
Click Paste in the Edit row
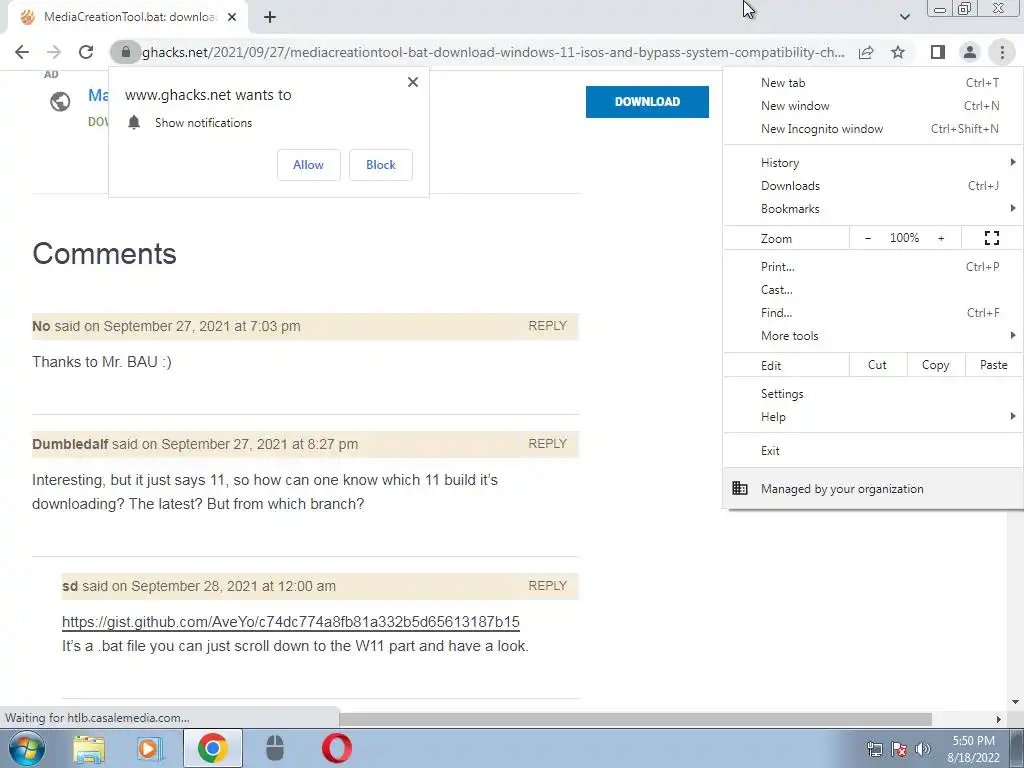994,365
